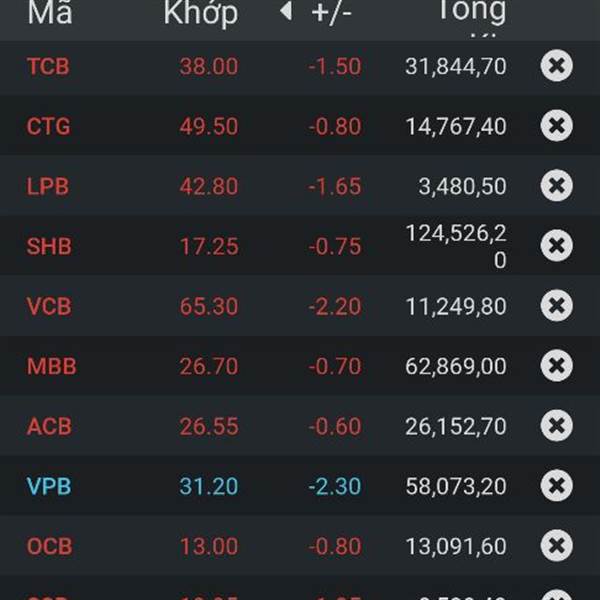Remove ACB from the watchlist
Image resolution: width=600 pixels, height=600 pixels.
pos(556,426)
